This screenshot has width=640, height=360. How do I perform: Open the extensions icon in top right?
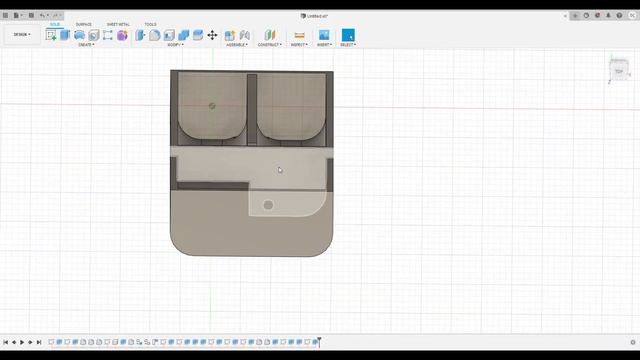[x=586, y=16]
